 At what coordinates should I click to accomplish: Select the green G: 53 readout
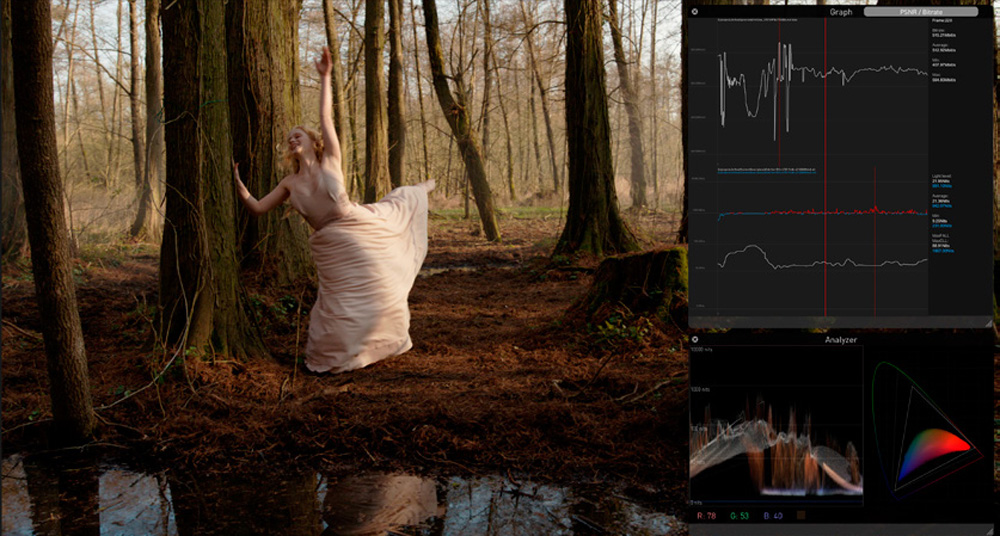(x=740, y=515)
